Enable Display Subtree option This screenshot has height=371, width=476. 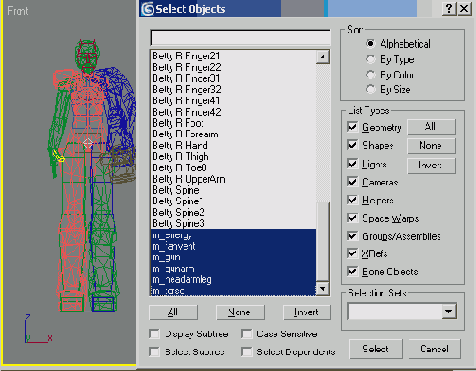tap(154, 334)
